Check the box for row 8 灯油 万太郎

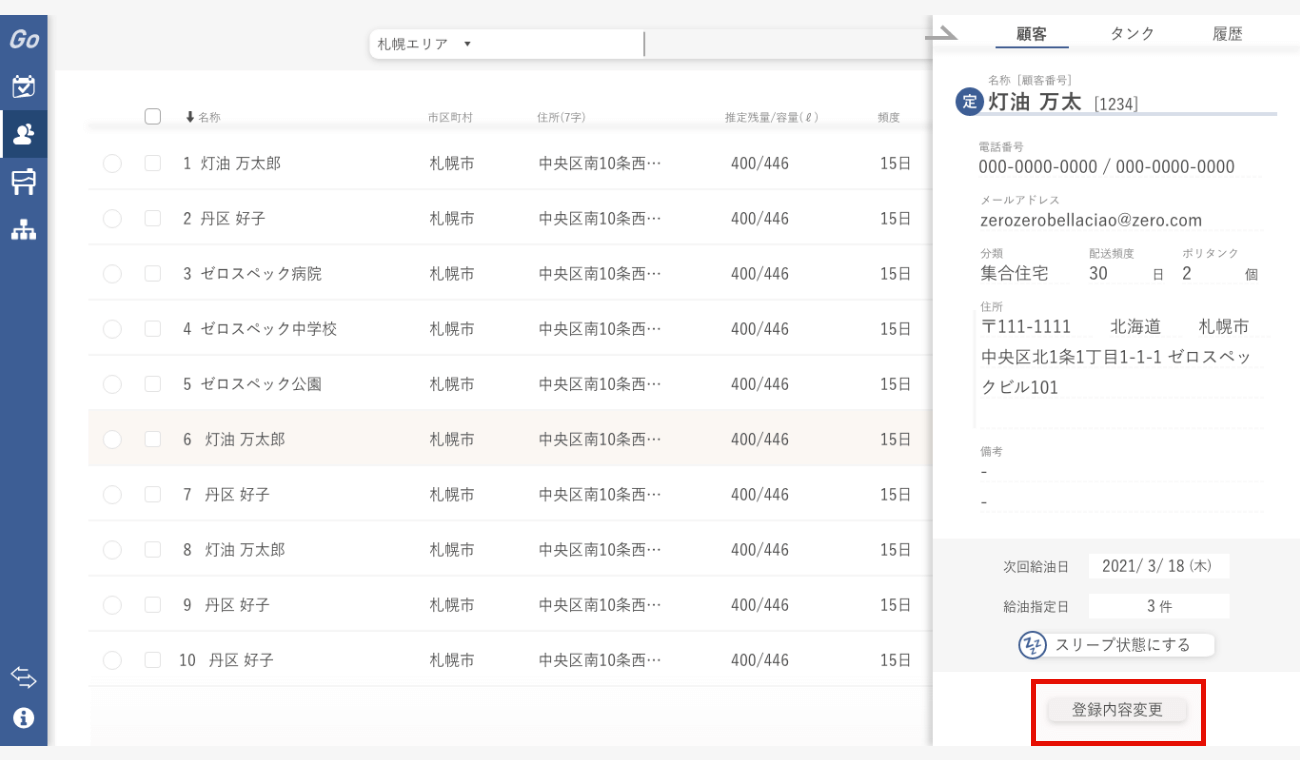pos(153,549)
